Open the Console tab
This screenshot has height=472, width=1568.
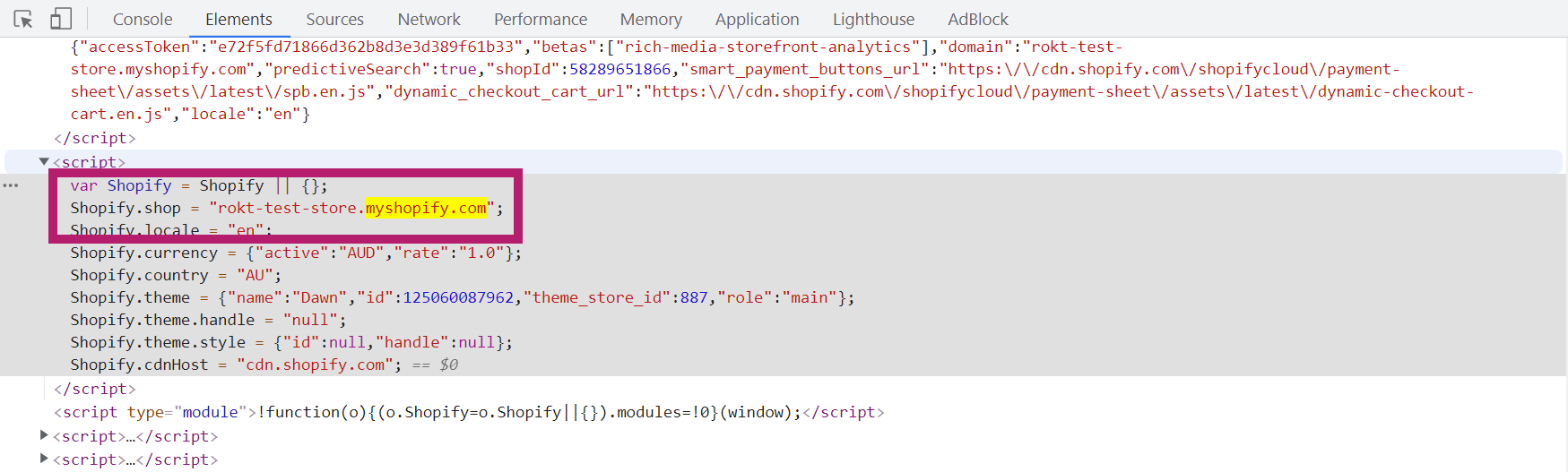pyautogui.click(x=143, y=19)
